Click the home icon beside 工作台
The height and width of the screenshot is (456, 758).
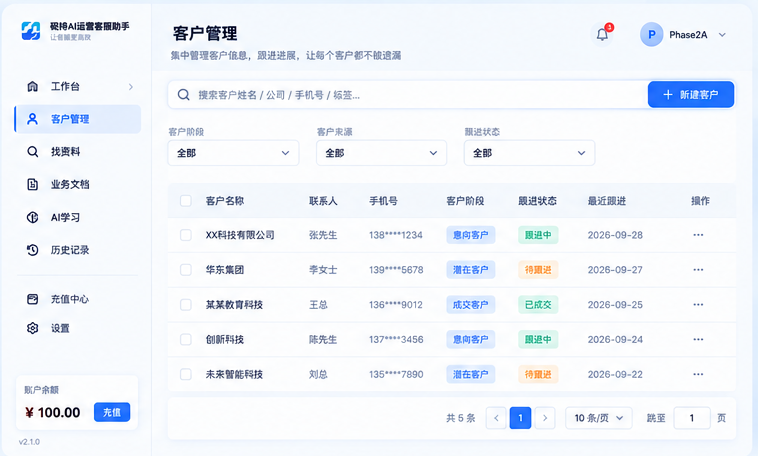tap(32, 87)
